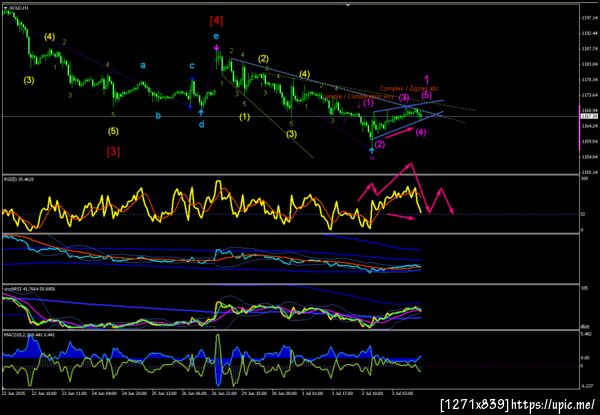Select the magenta (4) wave label
The width and height of the screenshot is (600, 415).
click(421, 132)
